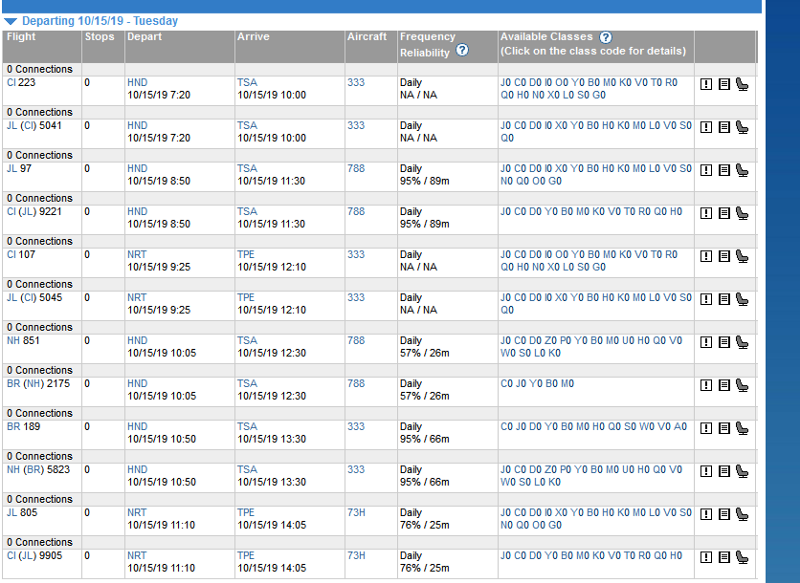View details list icon for NH 851
The width and height of the screenshot is (800, 583).
coord(724,342)
